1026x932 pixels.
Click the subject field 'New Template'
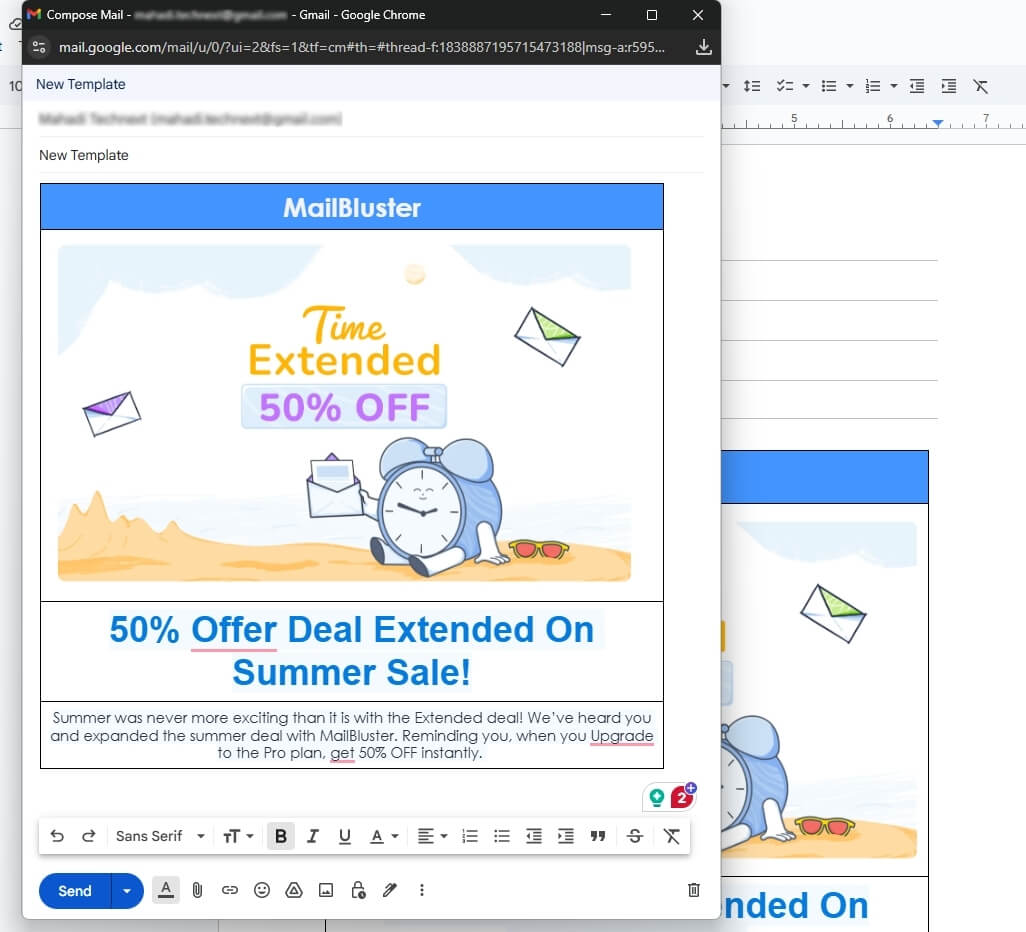(x=372, y=155)
